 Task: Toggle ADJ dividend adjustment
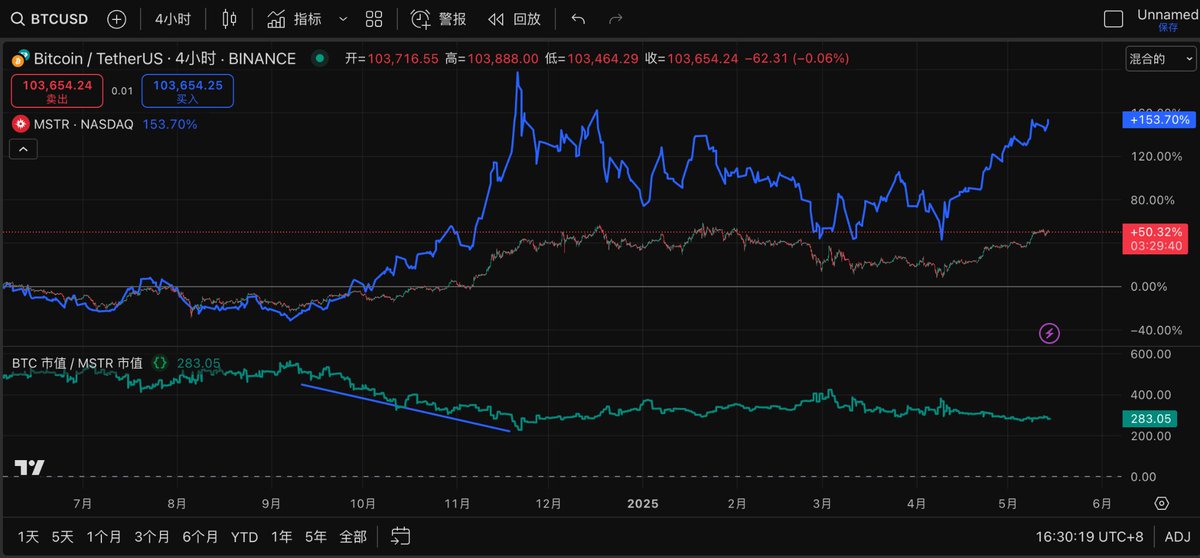[1177, 536]
